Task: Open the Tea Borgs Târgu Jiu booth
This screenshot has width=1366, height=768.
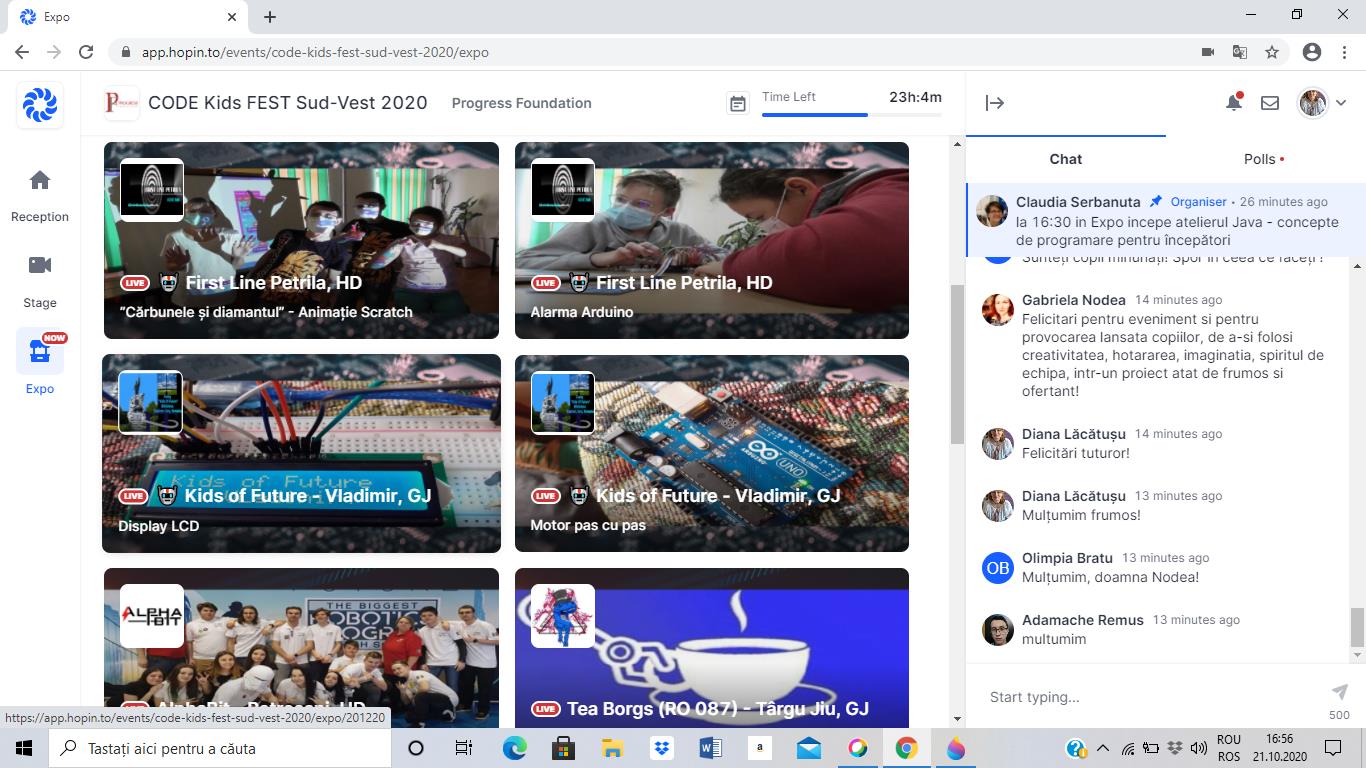Action: tap(711, 647)
